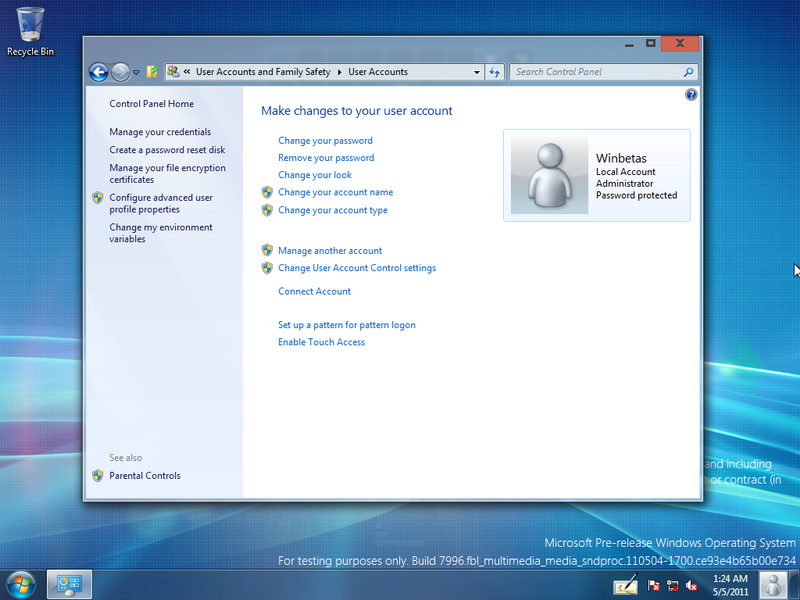Open the Help question mark icon

(x=690, y=94)
